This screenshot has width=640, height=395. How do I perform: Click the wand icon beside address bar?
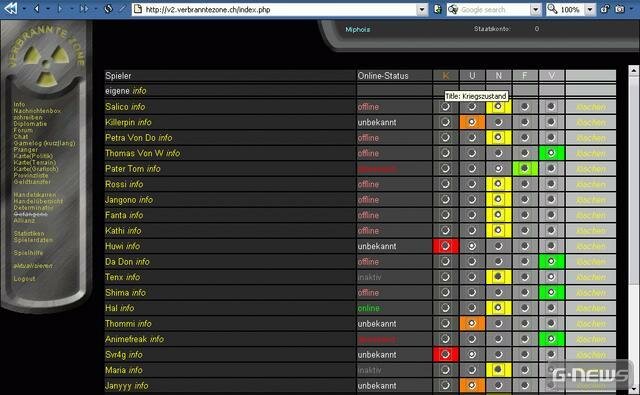click(x=122, y=9)
